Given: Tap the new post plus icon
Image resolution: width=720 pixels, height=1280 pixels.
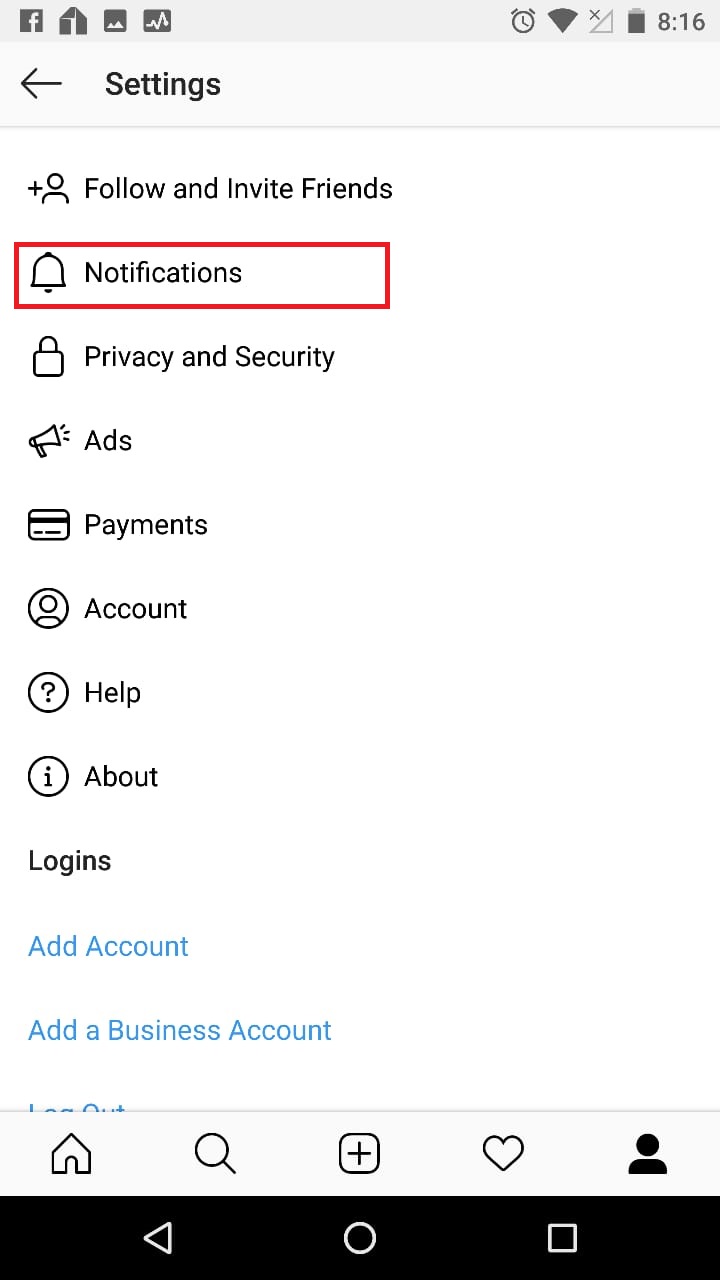Looking at the screenshot, I should click(x=359, y=1154).
